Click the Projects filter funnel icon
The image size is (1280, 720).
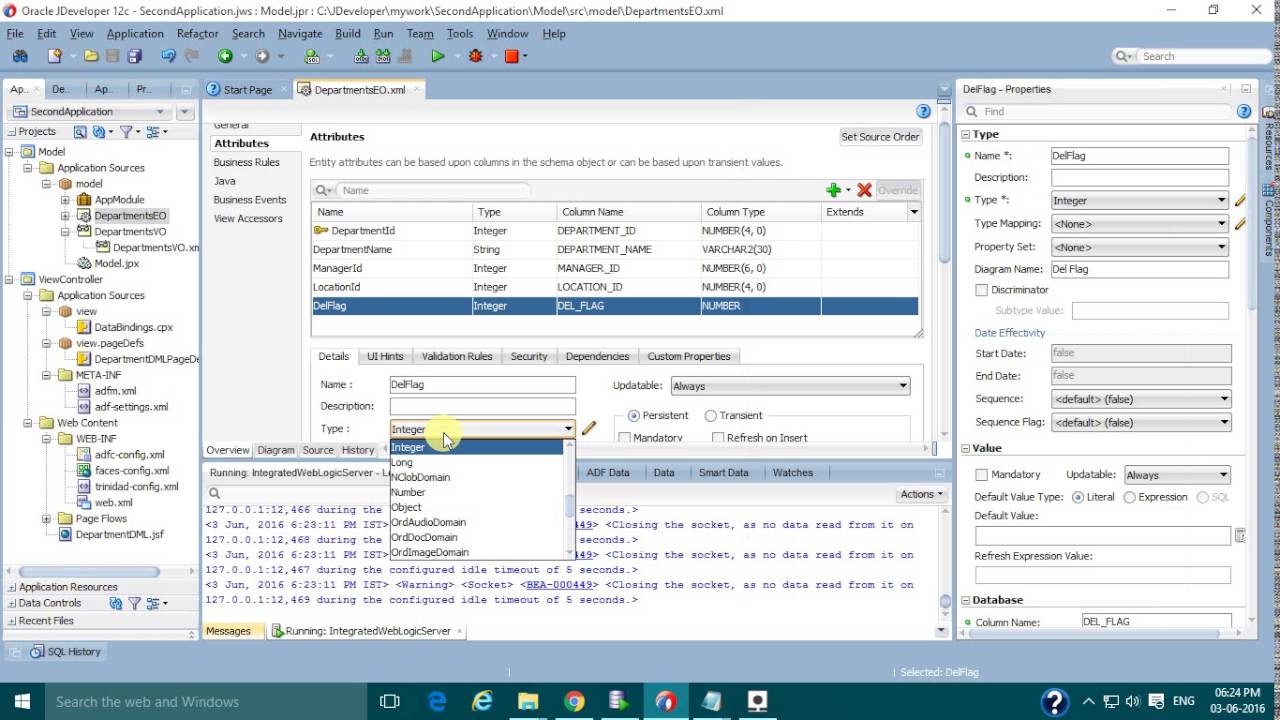click(126, 131)
